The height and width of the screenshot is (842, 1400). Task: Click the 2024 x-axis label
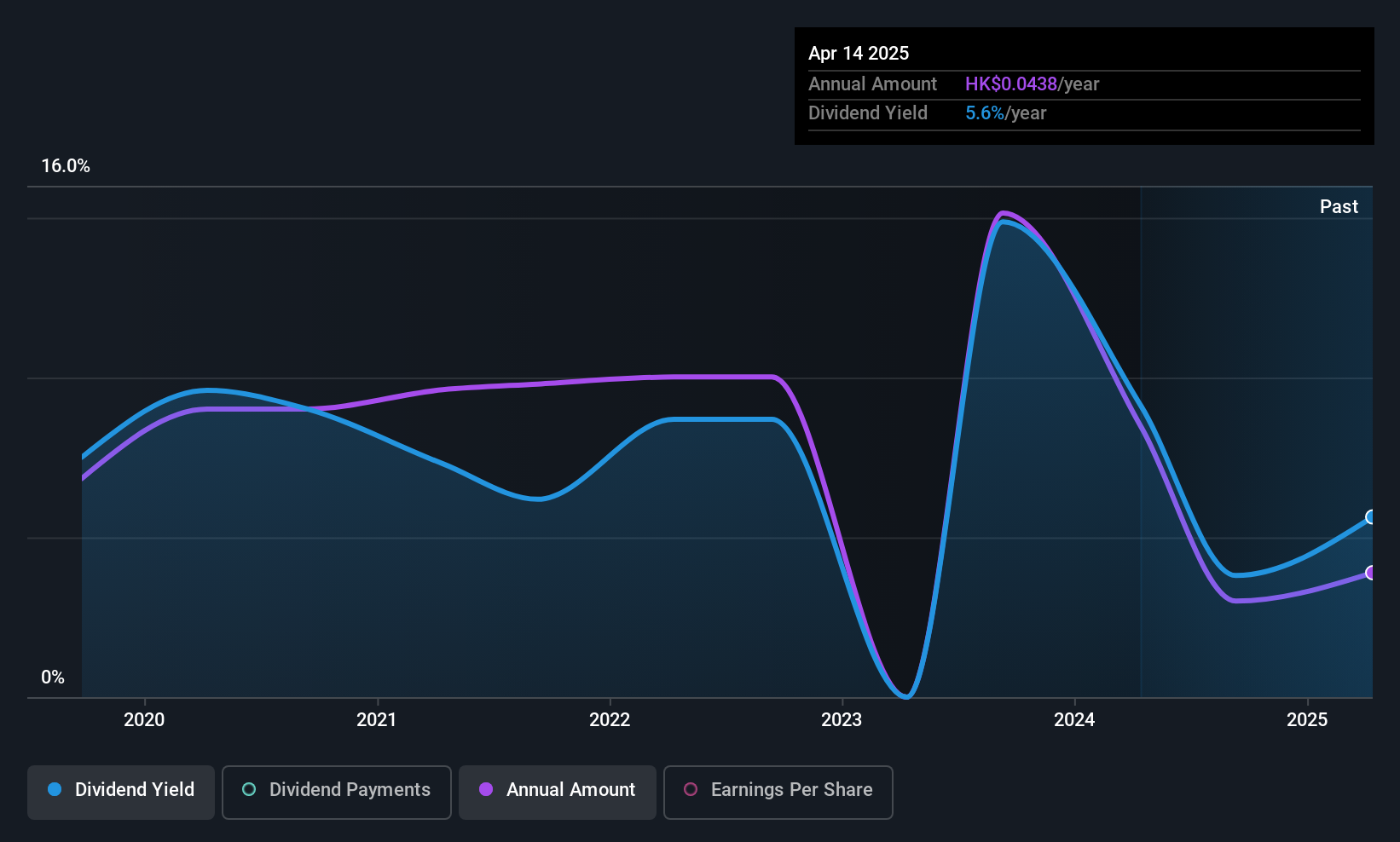(1074, 719)
